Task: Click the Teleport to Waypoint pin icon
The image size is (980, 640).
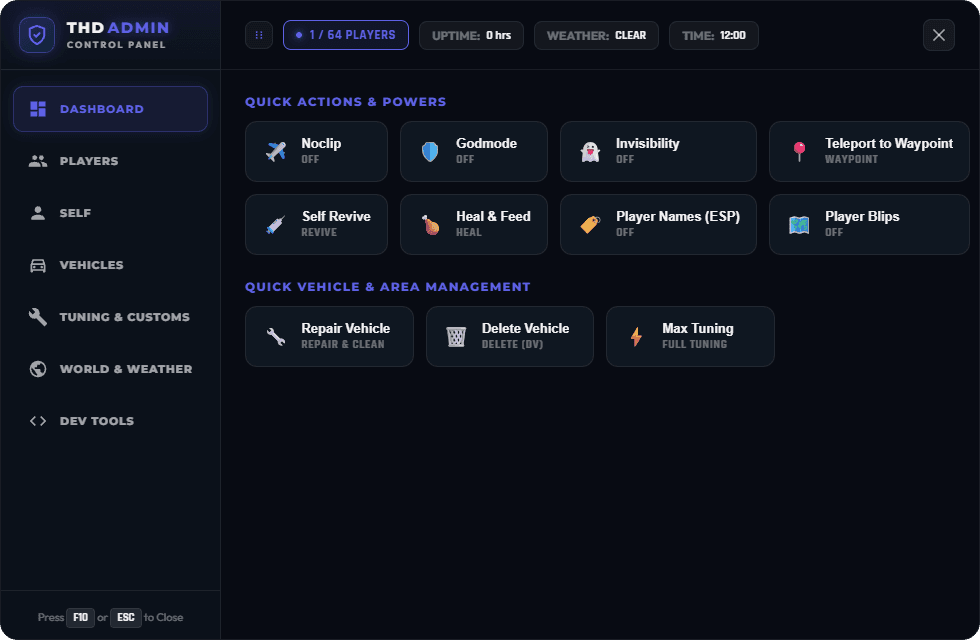Action: 799,151
